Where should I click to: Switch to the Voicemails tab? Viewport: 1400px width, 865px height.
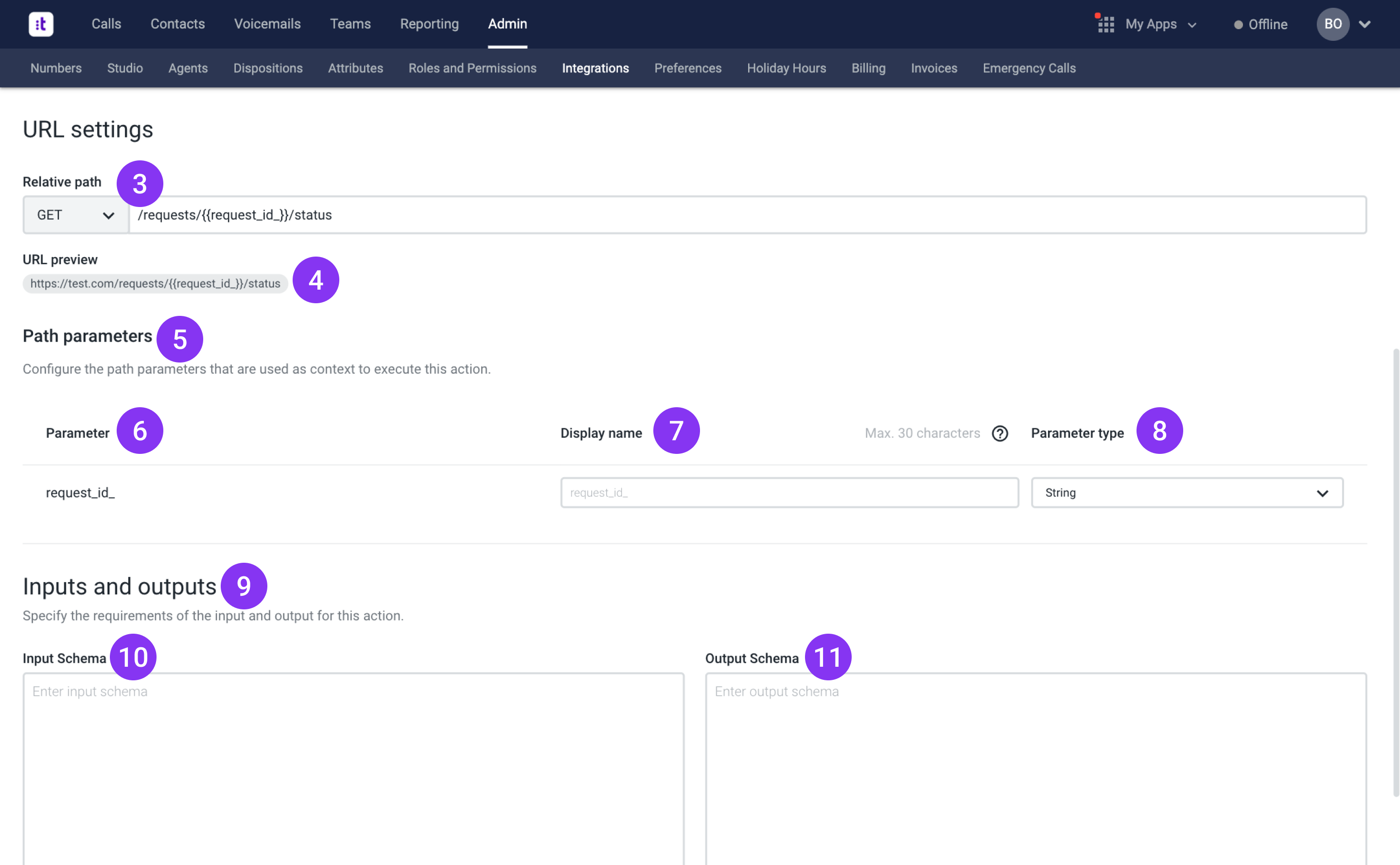[x=267, y=24]
